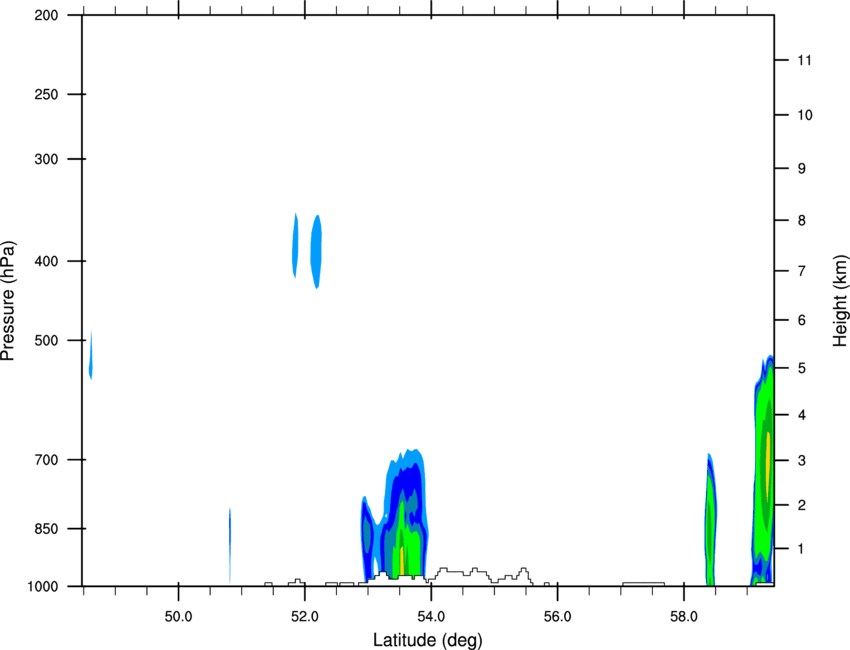Click the 6 km height tick label
This screenshot has height=650, width=850.
point(801,320)
